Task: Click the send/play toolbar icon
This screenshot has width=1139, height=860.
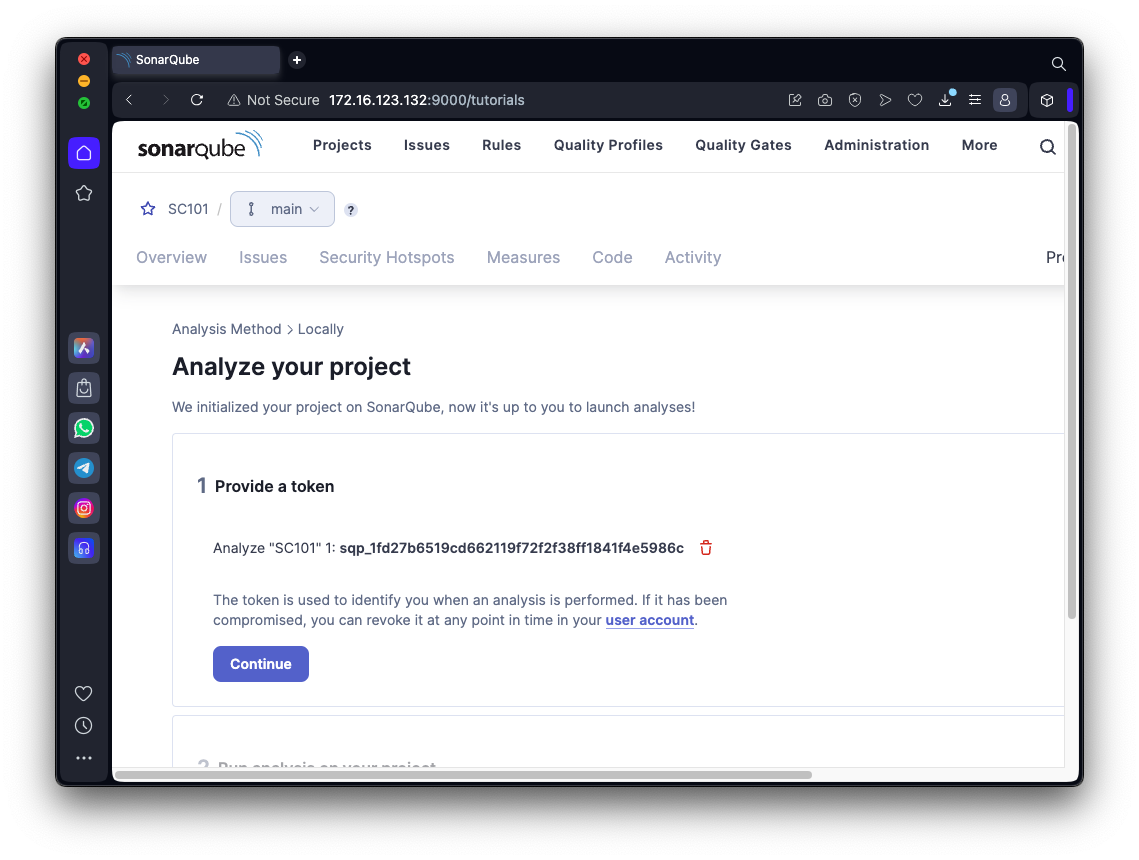Action: 885,100
